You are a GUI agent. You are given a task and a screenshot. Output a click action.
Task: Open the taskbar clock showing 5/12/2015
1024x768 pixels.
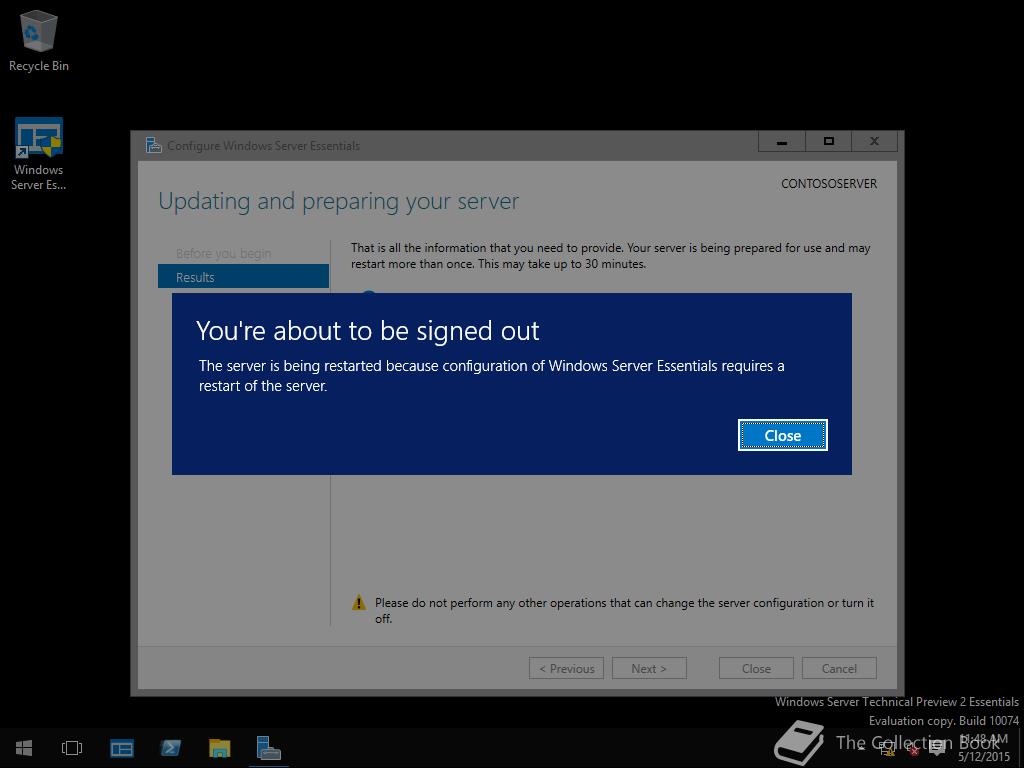tap(984, 748)
